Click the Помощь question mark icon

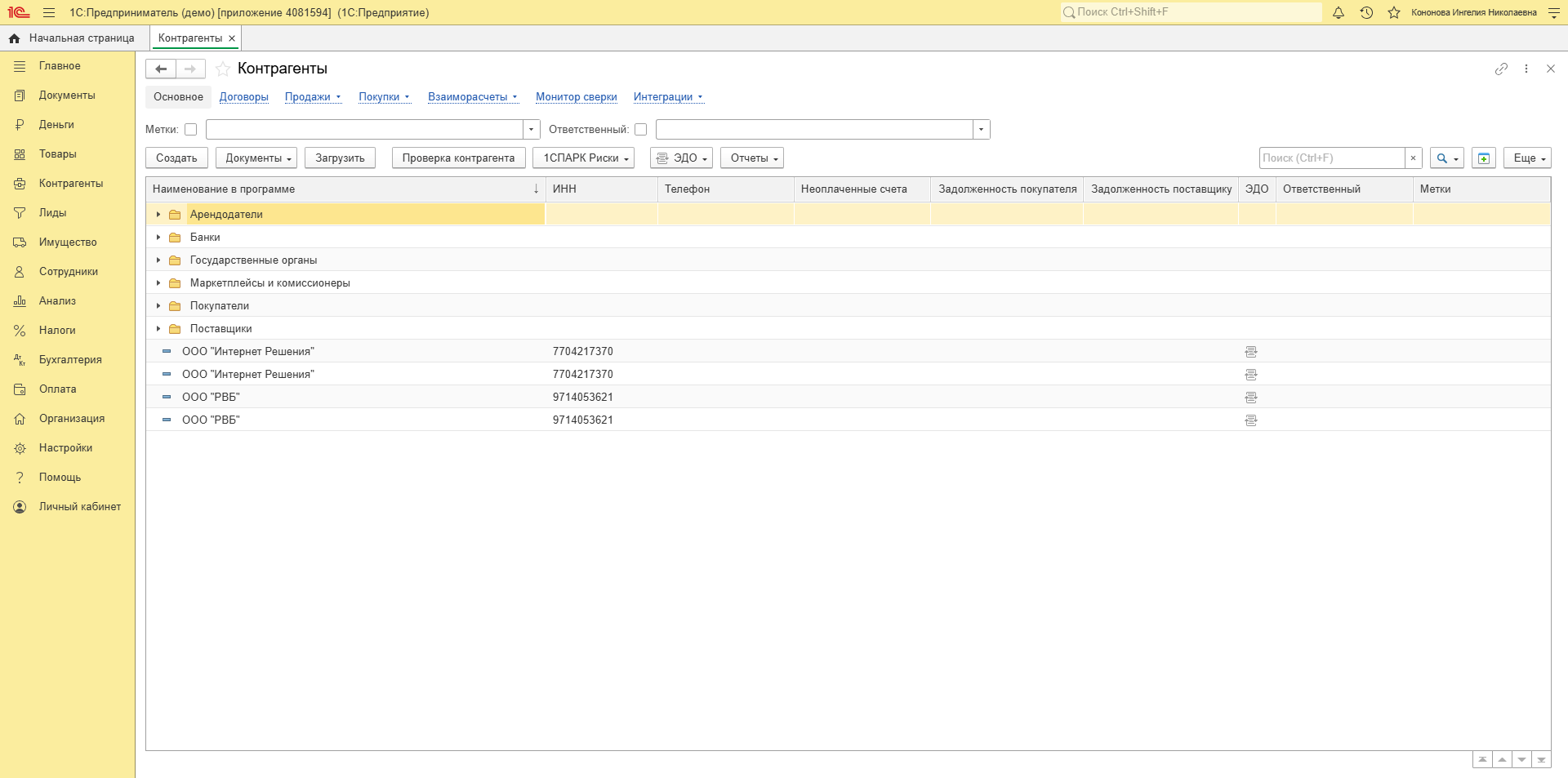click(20, 478)
